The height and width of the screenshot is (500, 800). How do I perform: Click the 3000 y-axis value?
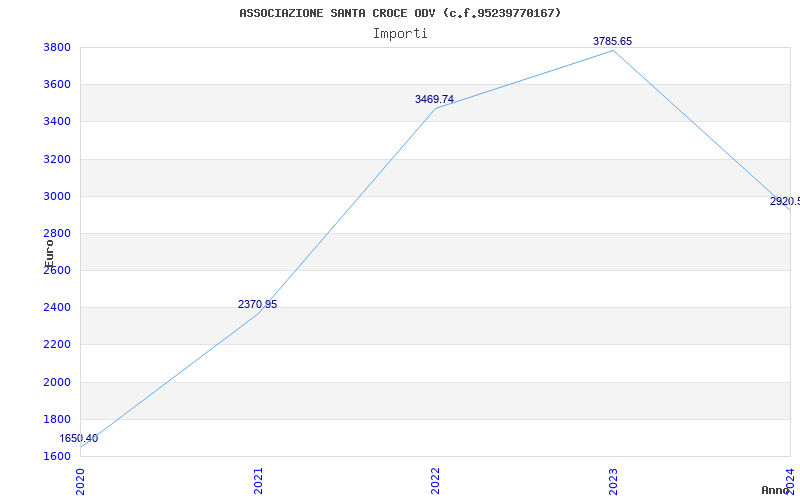coord(57,196)
